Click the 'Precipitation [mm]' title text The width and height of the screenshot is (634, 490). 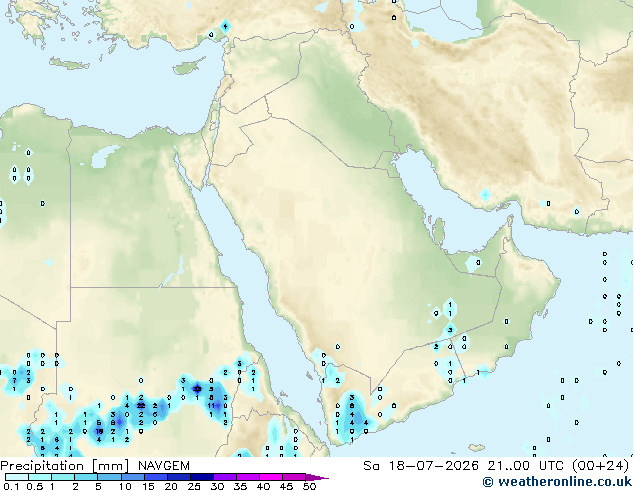(65, 466)
